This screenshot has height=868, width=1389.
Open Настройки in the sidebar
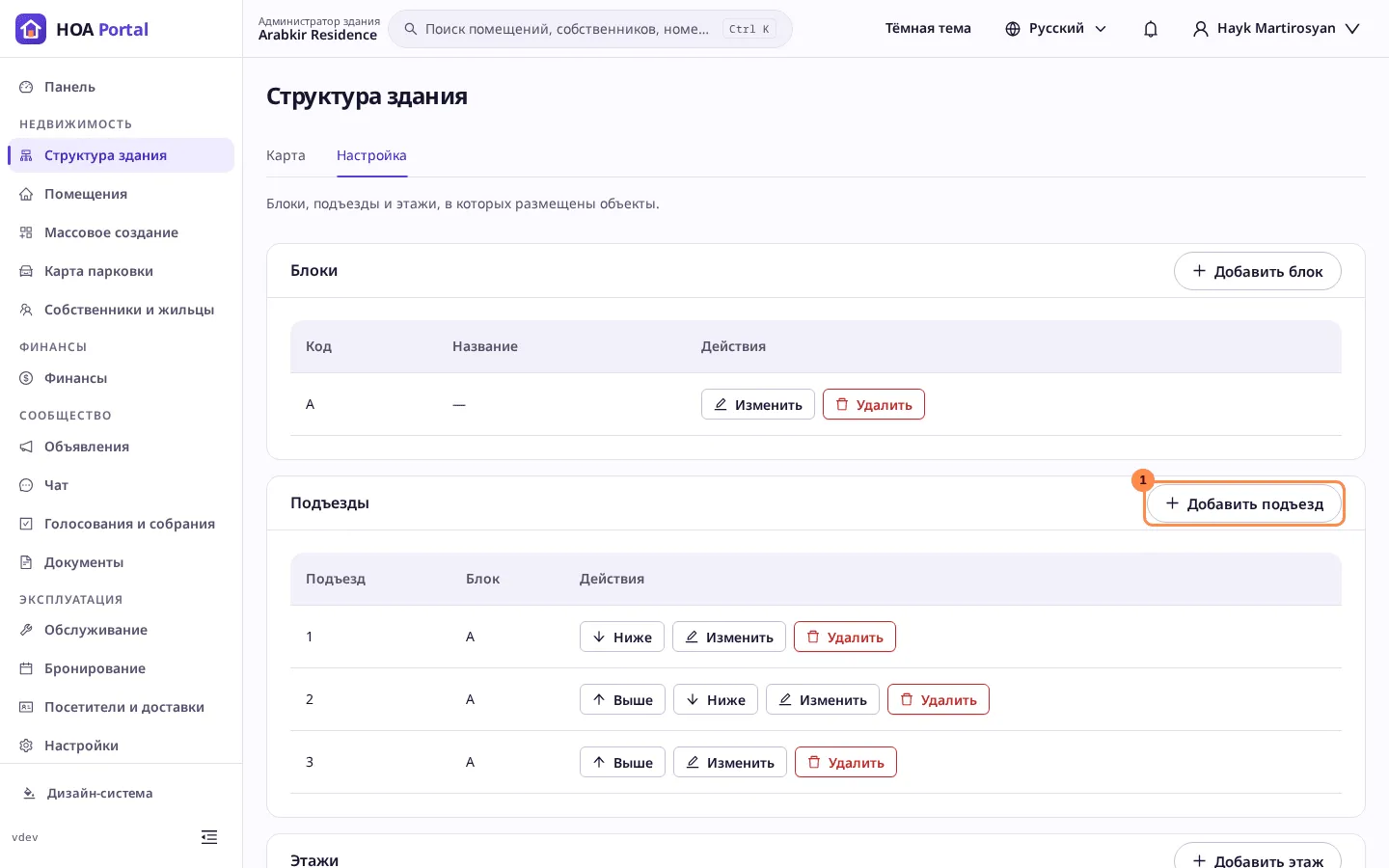(121, 746)
